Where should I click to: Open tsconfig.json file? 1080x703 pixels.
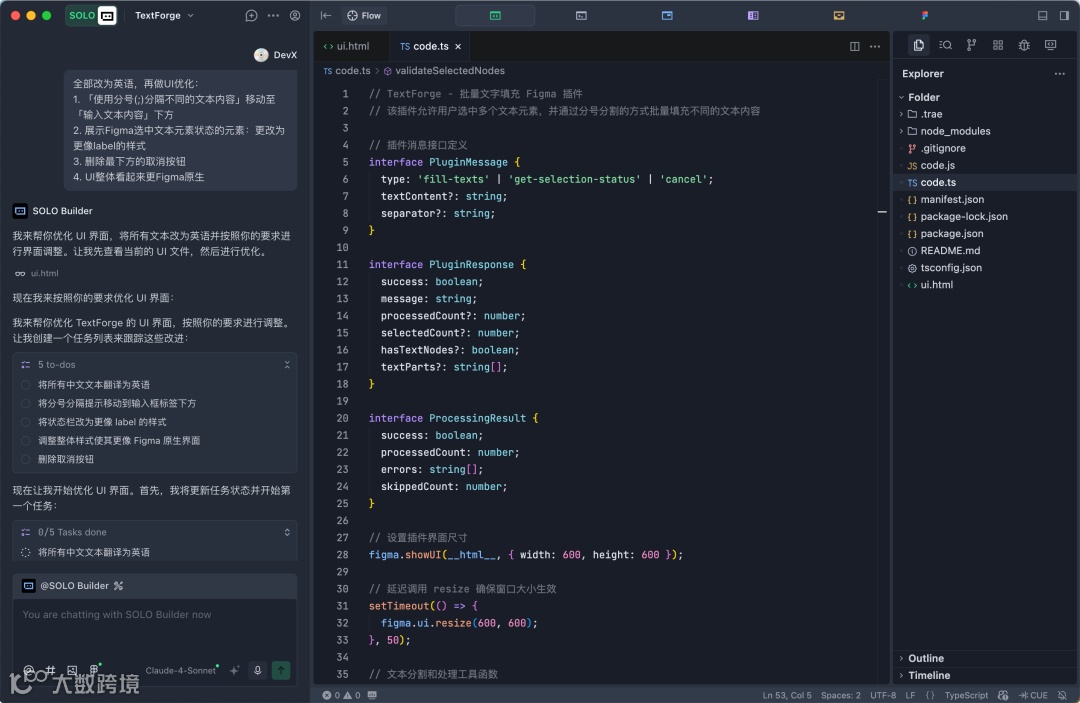(951, 268)
